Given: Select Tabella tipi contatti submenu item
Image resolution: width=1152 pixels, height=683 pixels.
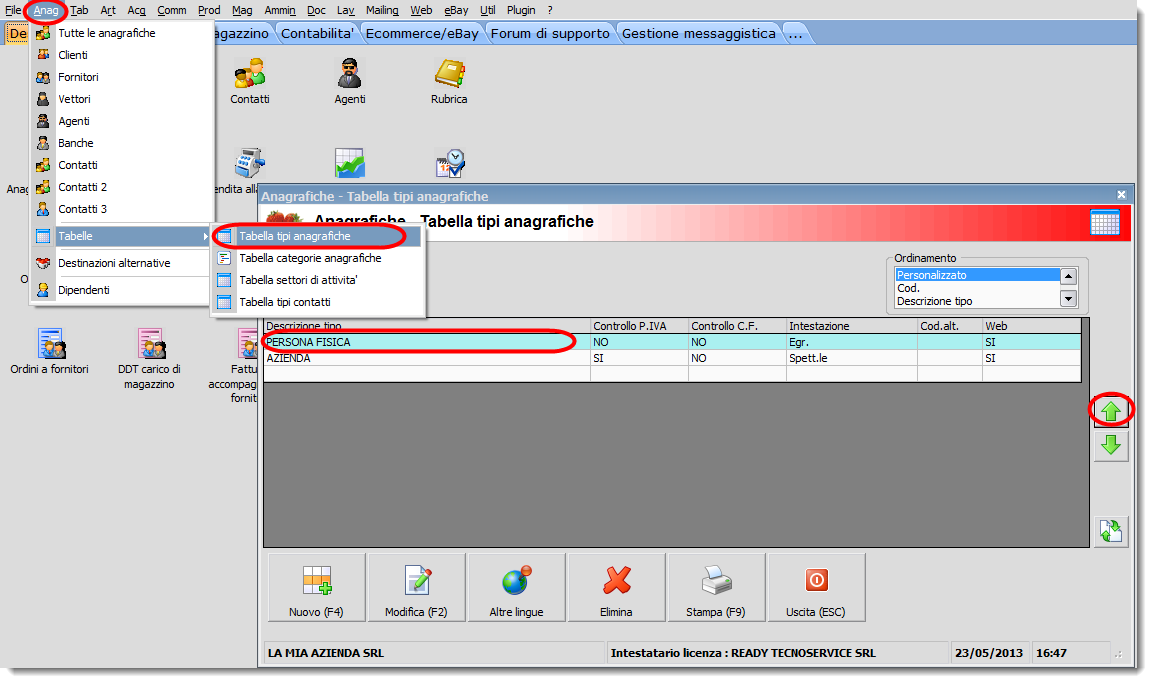Looking at the screenshot, I should (317, 302).
